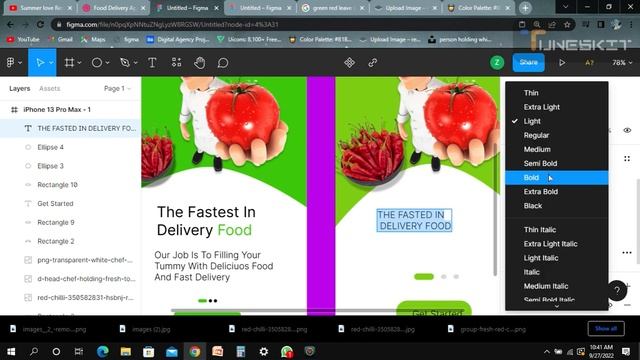Image resolution: width=640 pixels, height=360 pixels.
Task: Reload the browser page
Action: tap(40, 24)
